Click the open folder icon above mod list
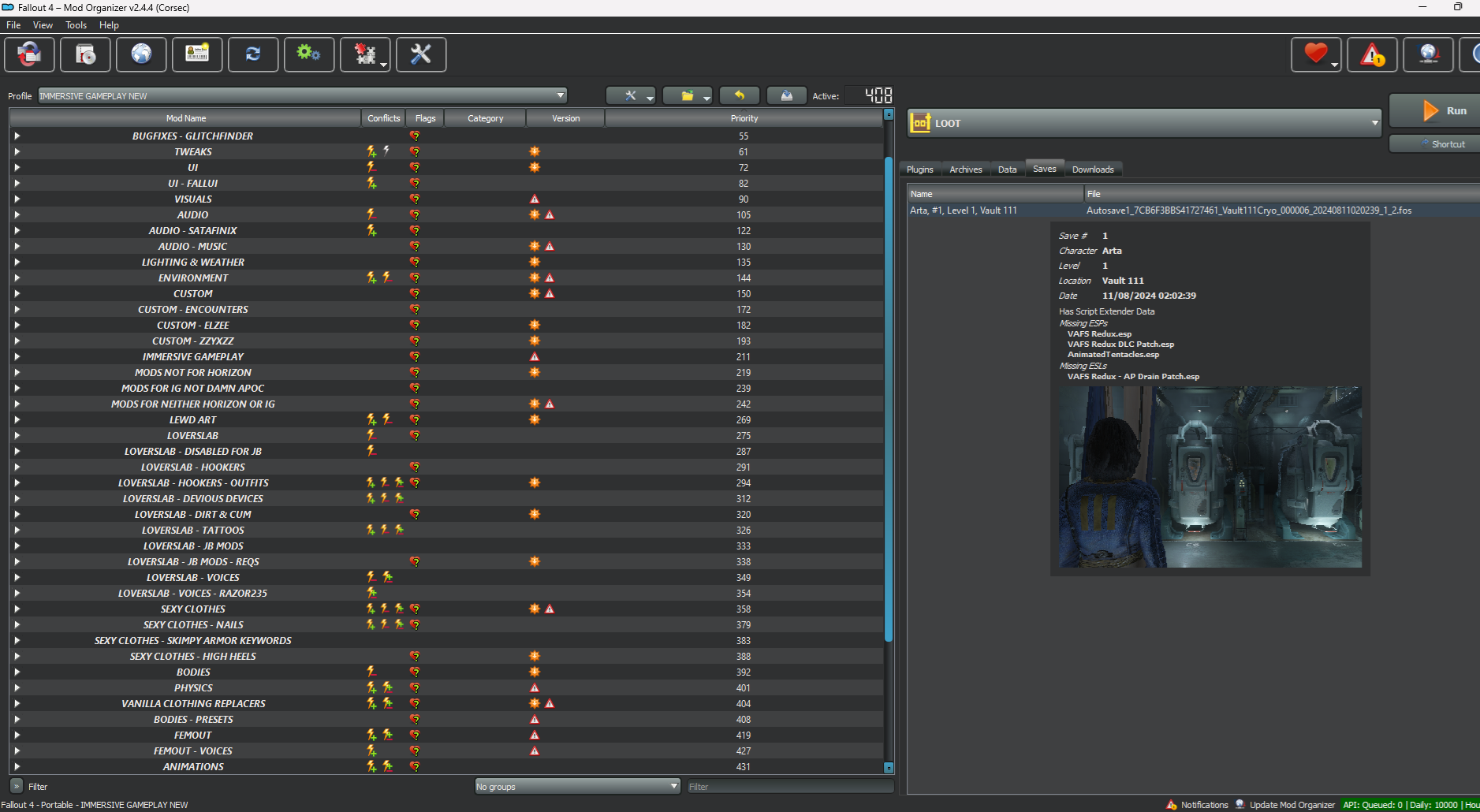Screen dimensions: 1480x812 (x=688, y=95)
